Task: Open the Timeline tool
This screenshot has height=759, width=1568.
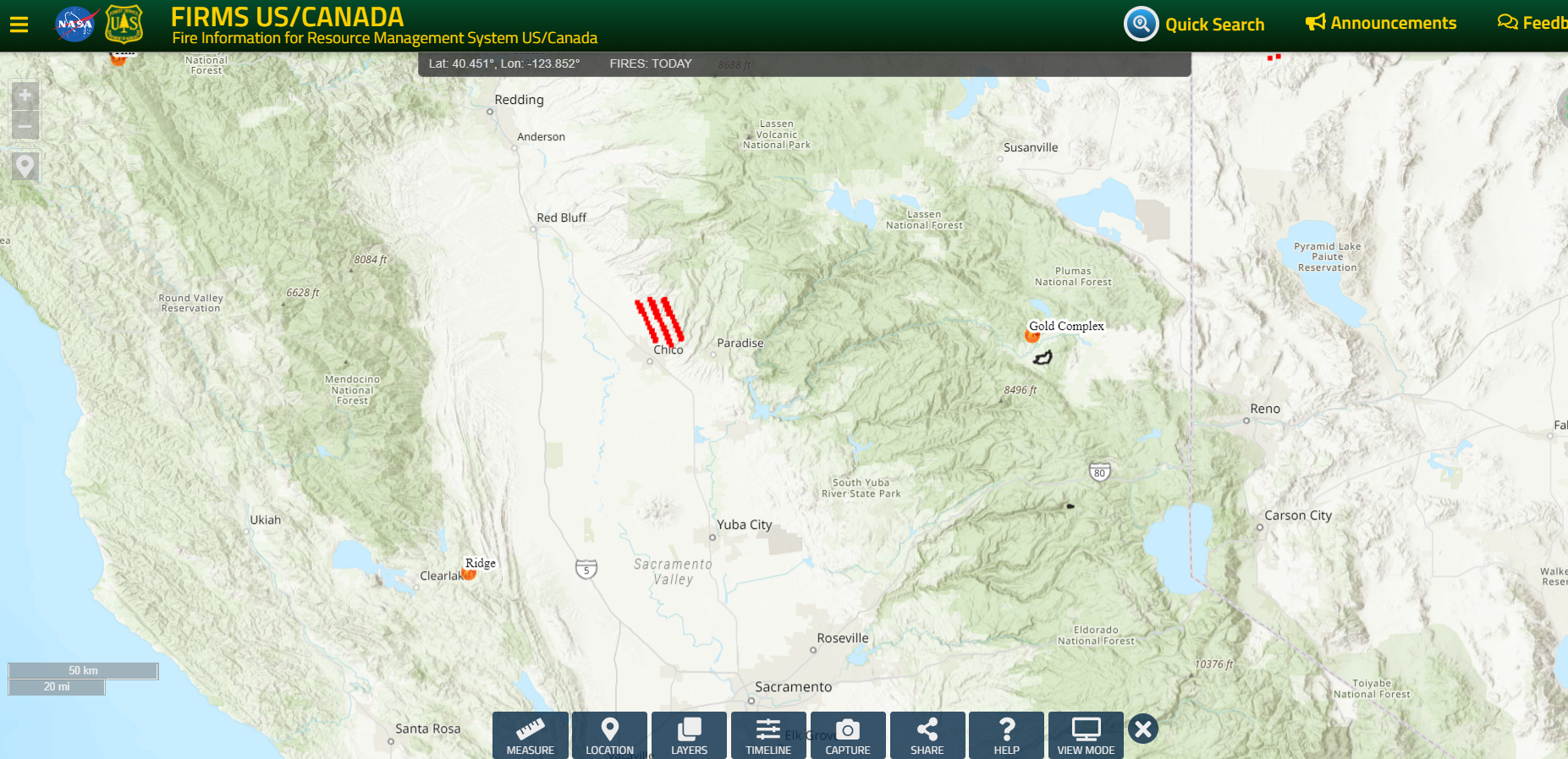Action: tap(768, 735)
